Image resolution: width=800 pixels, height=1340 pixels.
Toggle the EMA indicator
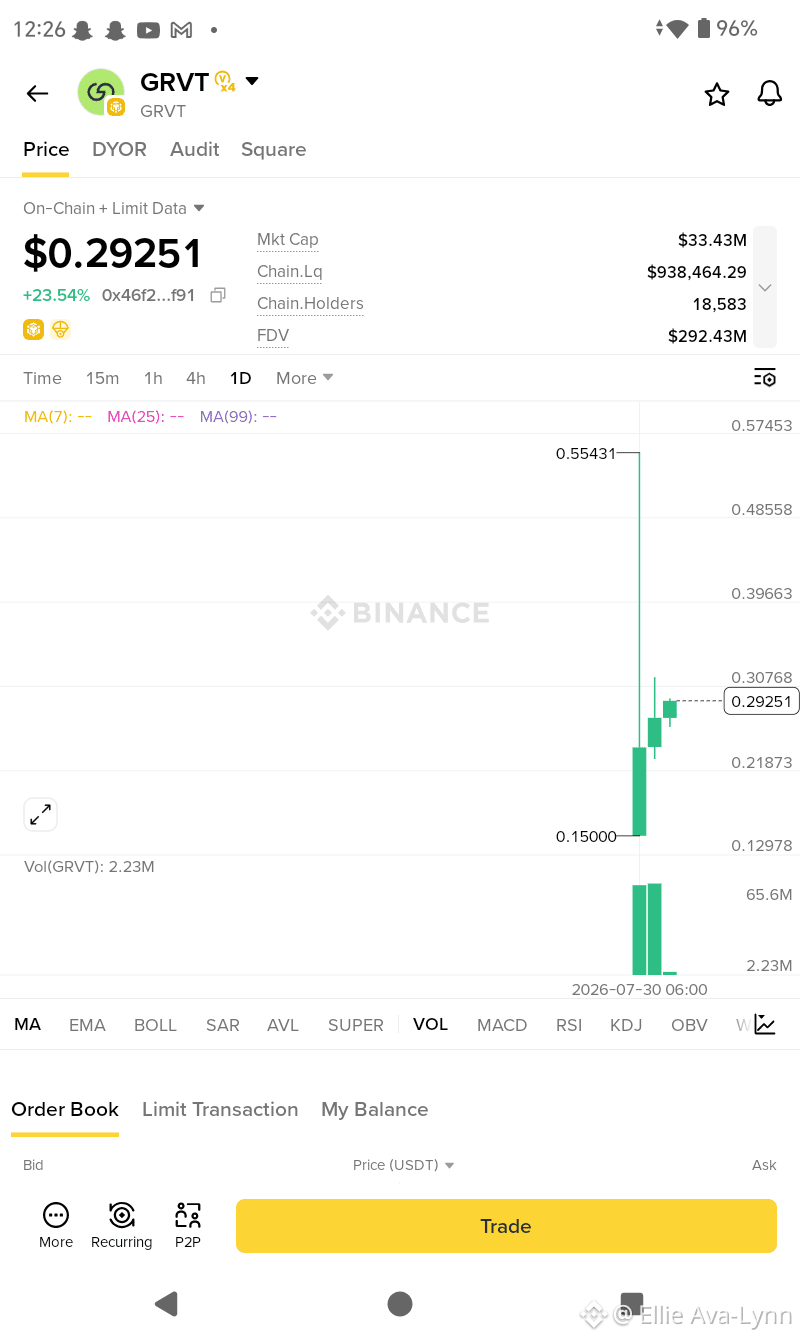coord(87,1025)
